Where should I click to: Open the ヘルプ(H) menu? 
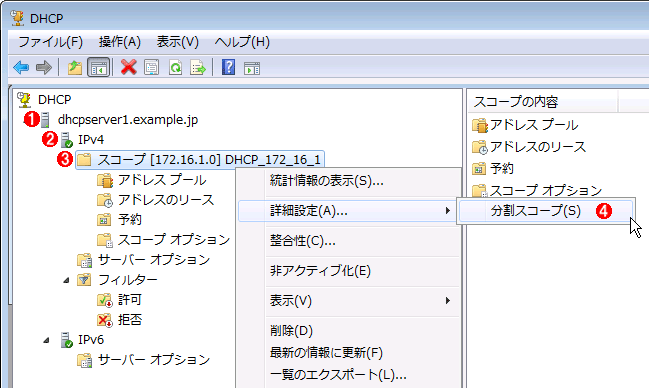tap(242, 42)
